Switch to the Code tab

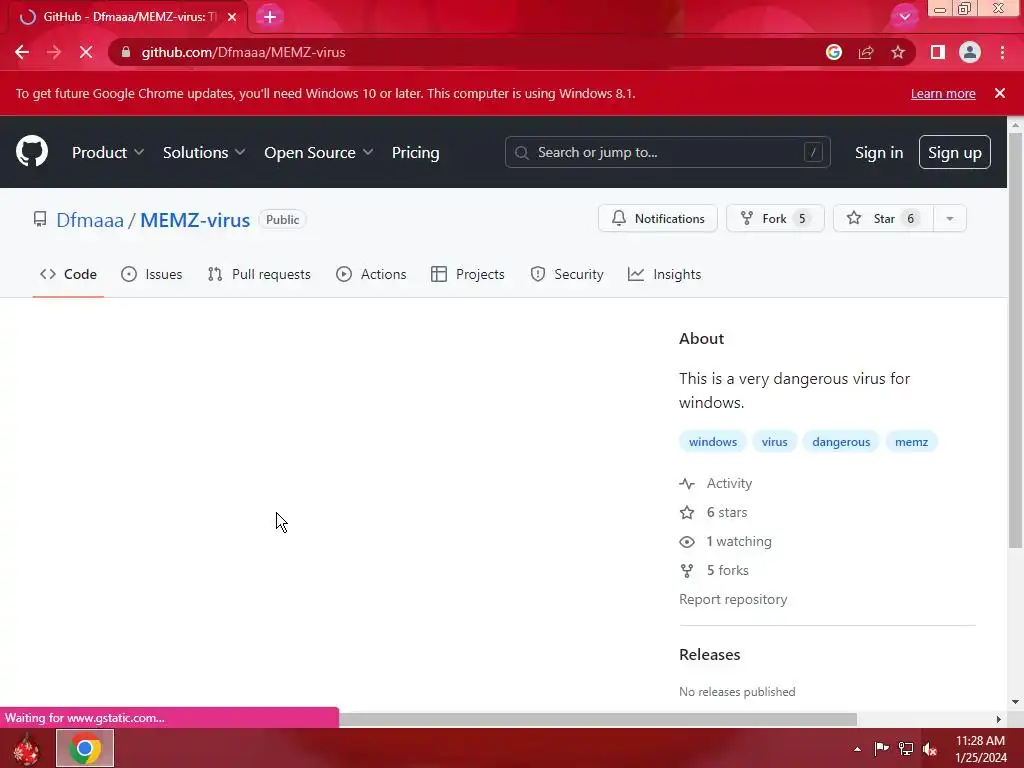pos(69,274)
